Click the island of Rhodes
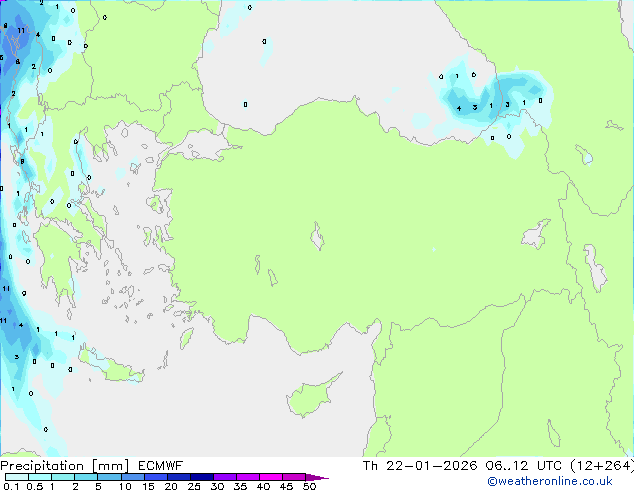The height and width of the screenshot is (490, 634). tap(186, 338)
